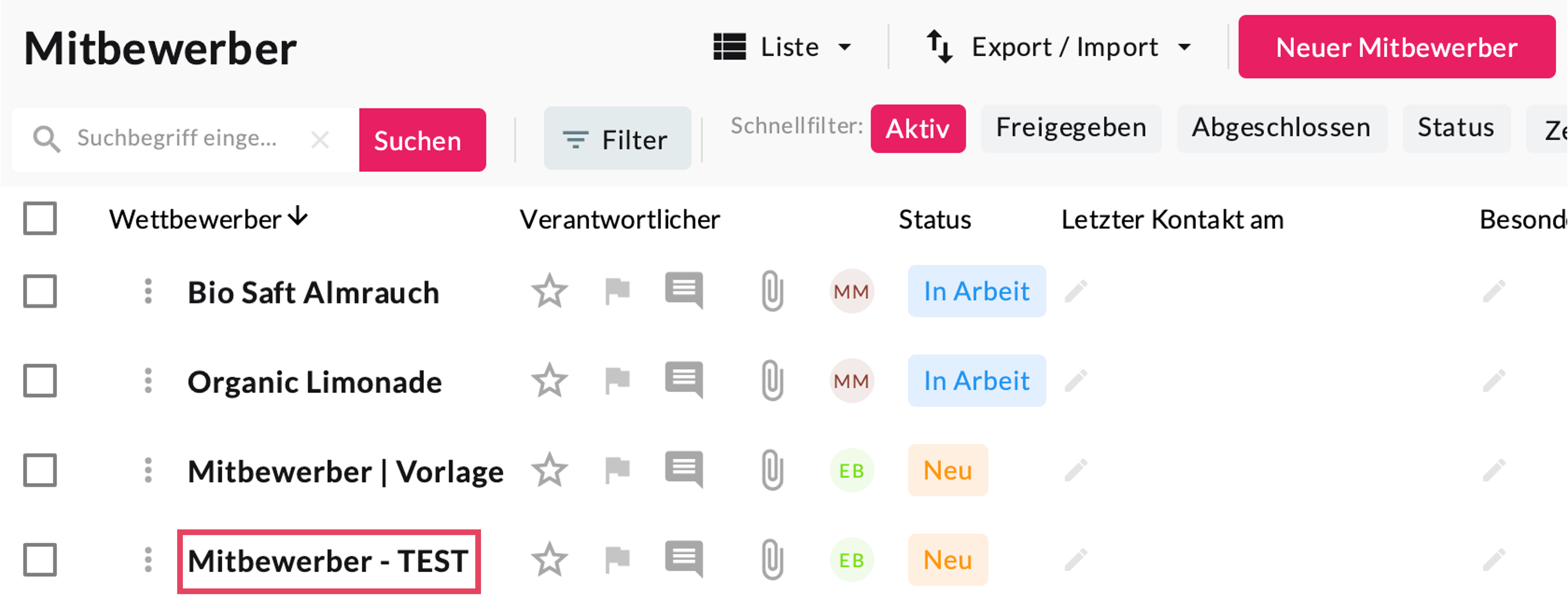
Task: Open the Liste view dropdown
Action: click(x=782, y=47)
